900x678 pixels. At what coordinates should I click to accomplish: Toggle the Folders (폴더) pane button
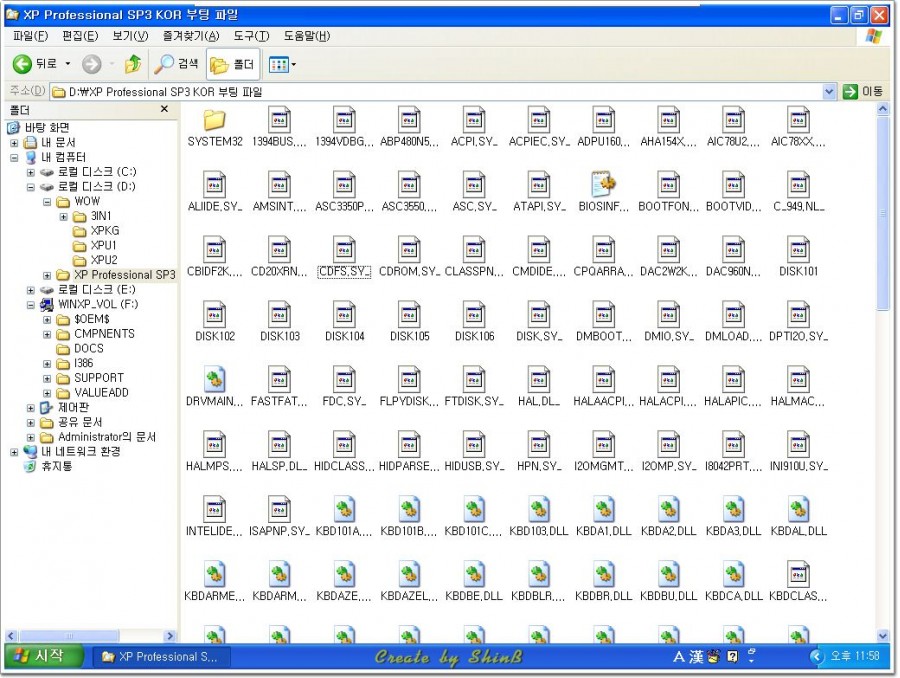232,64
